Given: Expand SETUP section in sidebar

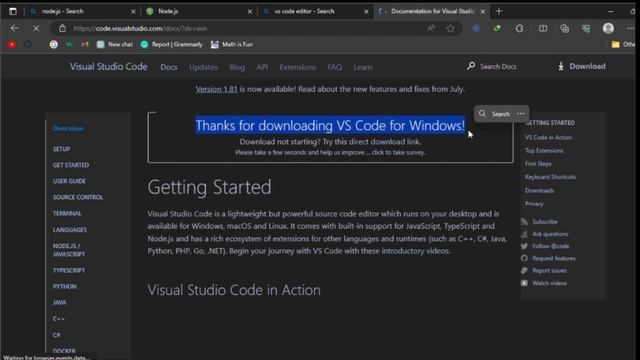Looking at the screenshot, I should tap(61, 149).
